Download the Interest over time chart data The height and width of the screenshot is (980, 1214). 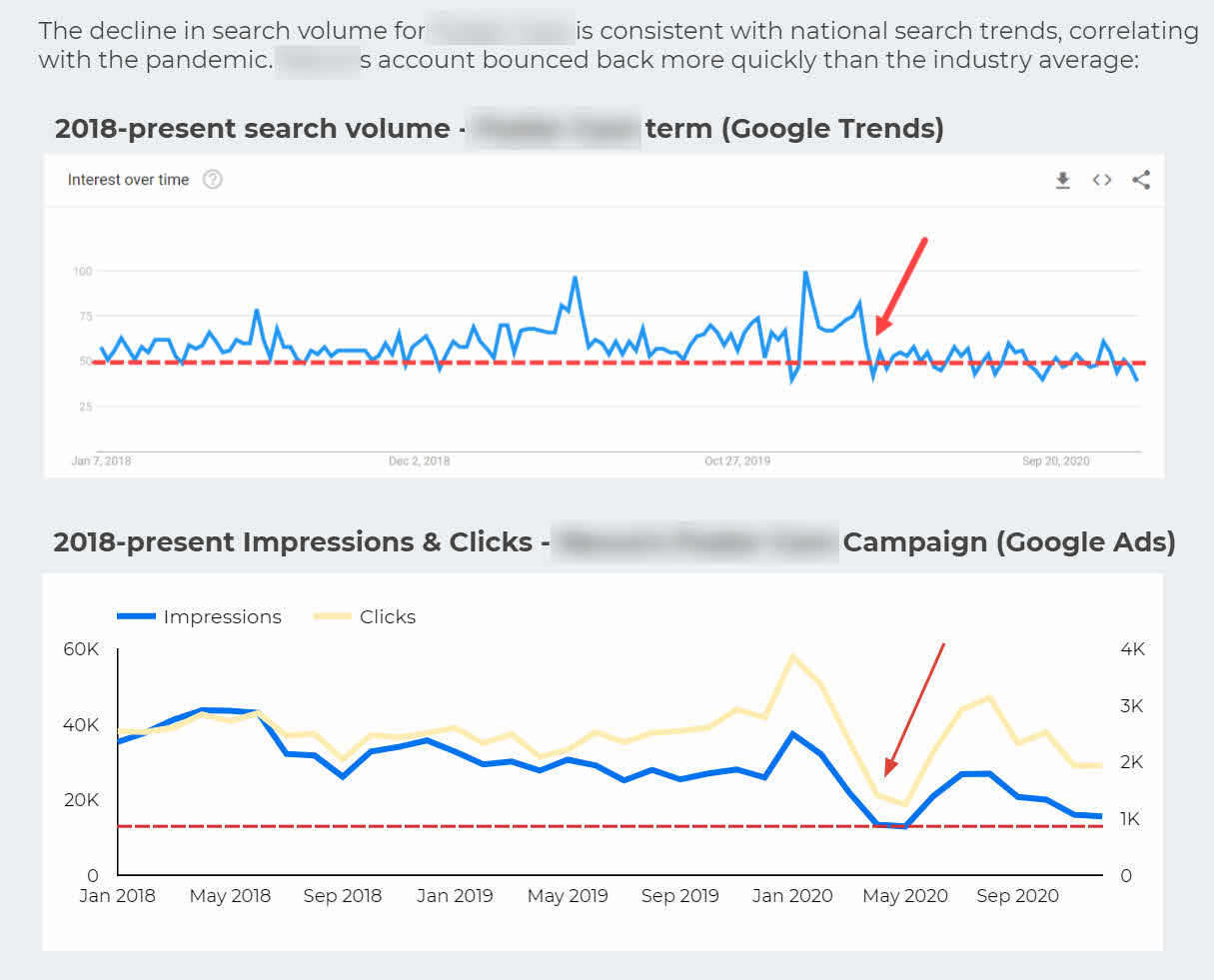tap(1062, 180)
